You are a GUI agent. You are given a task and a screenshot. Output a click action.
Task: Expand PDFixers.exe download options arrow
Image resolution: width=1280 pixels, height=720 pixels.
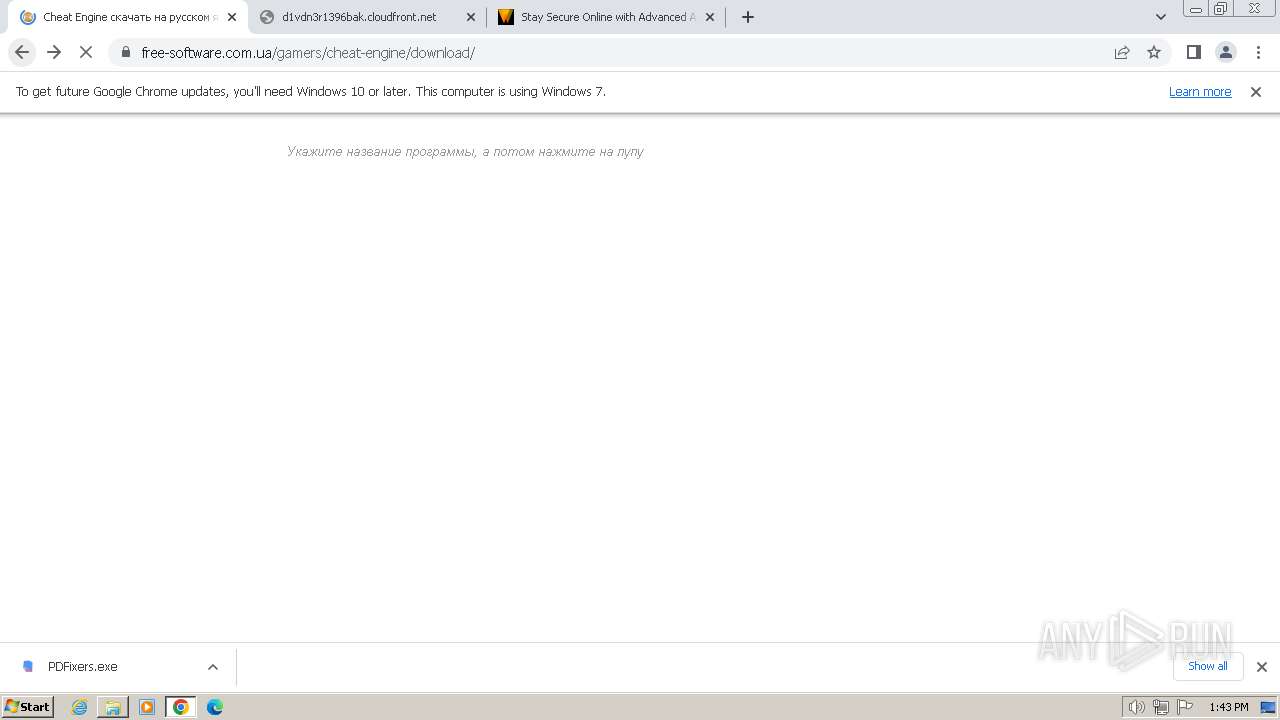coord(213,667)
